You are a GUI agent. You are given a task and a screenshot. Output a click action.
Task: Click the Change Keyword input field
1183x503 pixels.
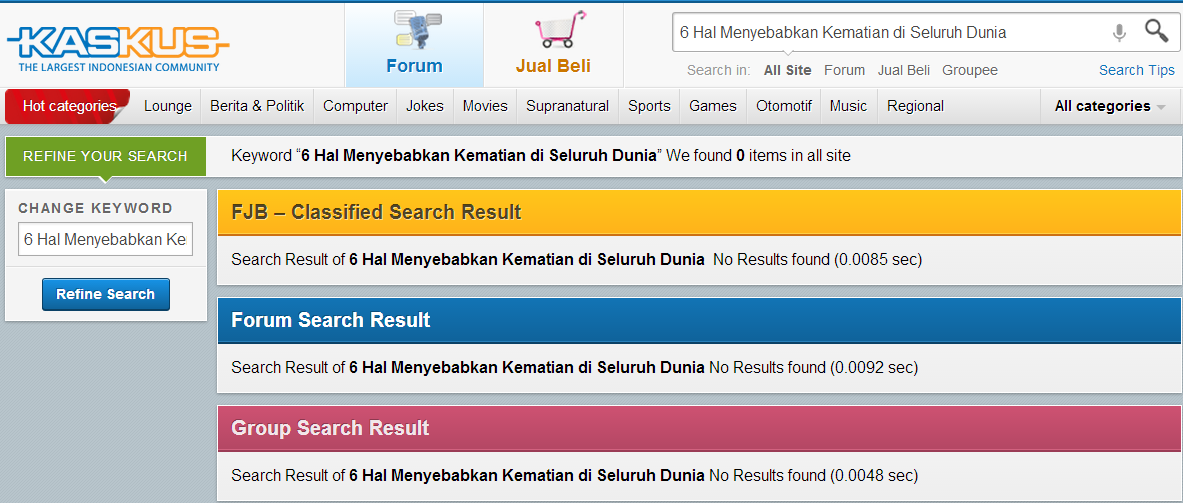point(106,239)
